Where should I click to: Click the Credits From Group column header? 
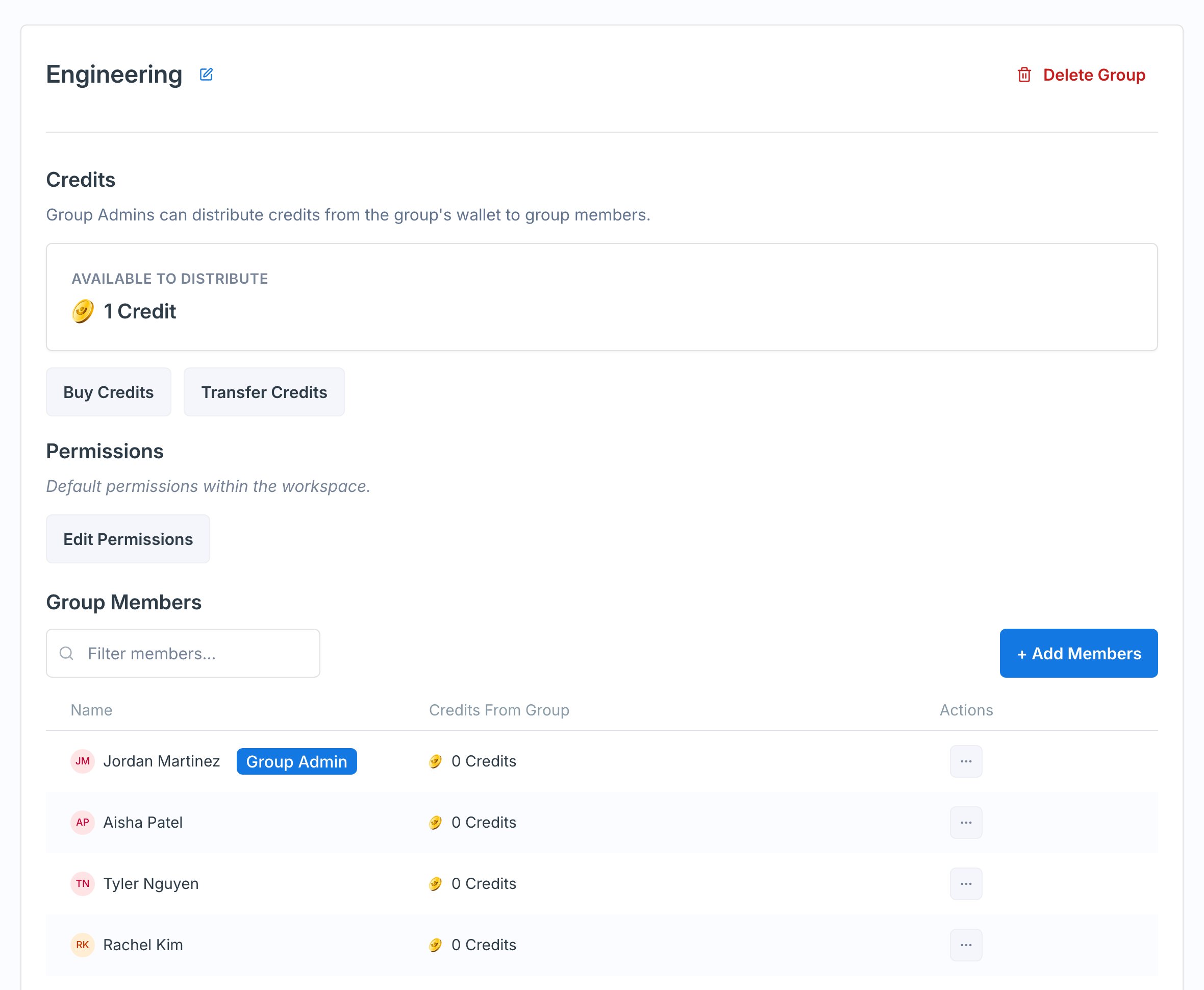499,710
